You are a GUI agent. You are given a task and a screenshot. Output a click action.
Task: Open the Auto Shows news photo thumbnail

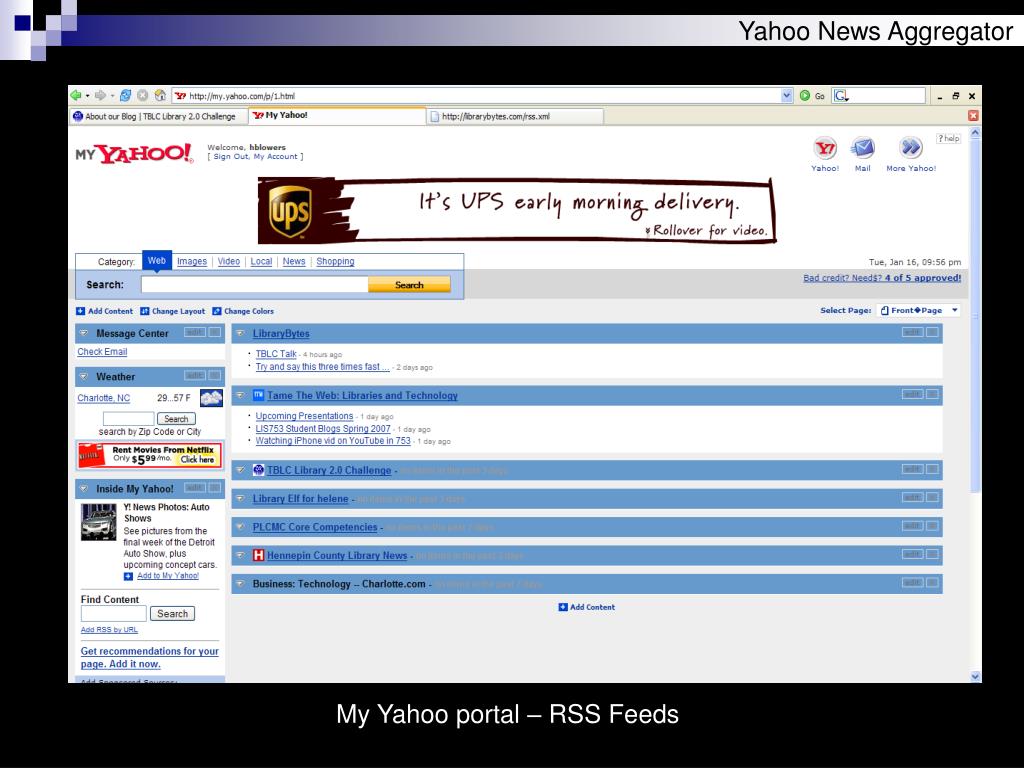pyautogui.click(x=99, y=522)
